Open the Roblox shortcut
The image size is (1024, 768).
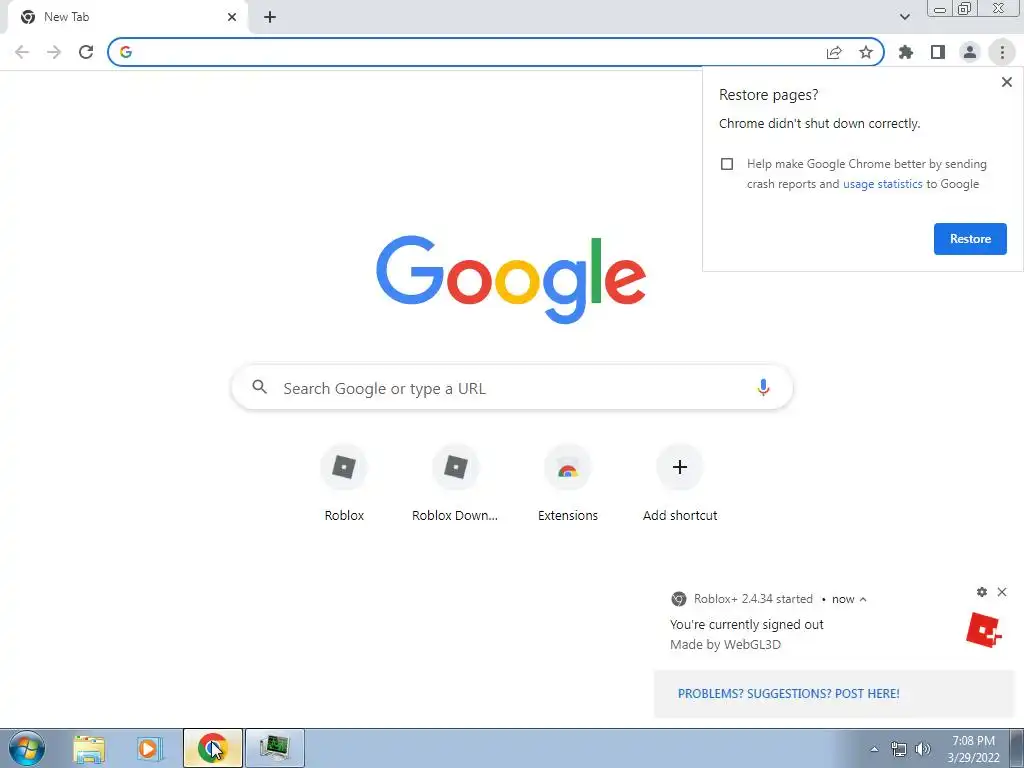click(x=344, y=483)
